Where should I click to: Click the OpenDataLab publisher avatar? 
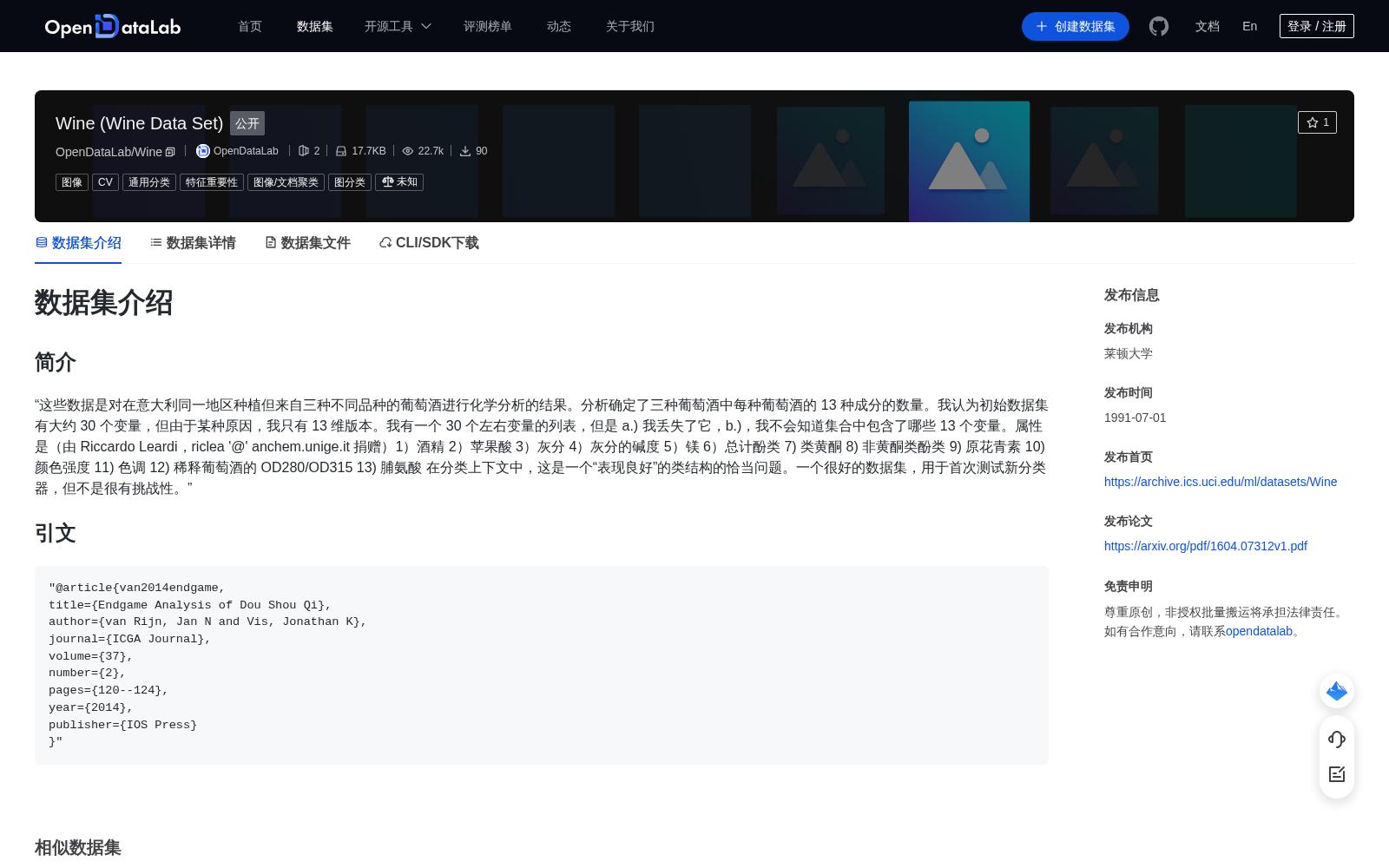pos(203,151)
